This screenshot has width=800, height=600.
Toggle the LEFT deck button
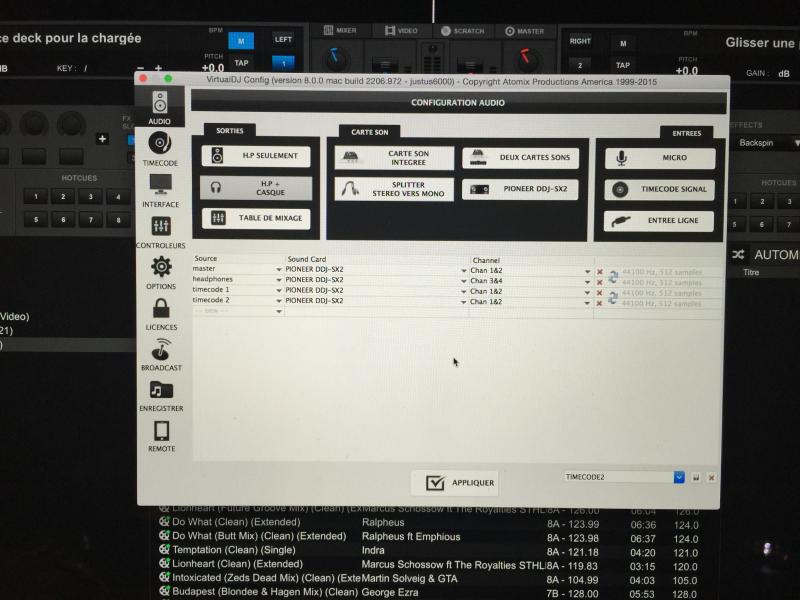[283, 39]
